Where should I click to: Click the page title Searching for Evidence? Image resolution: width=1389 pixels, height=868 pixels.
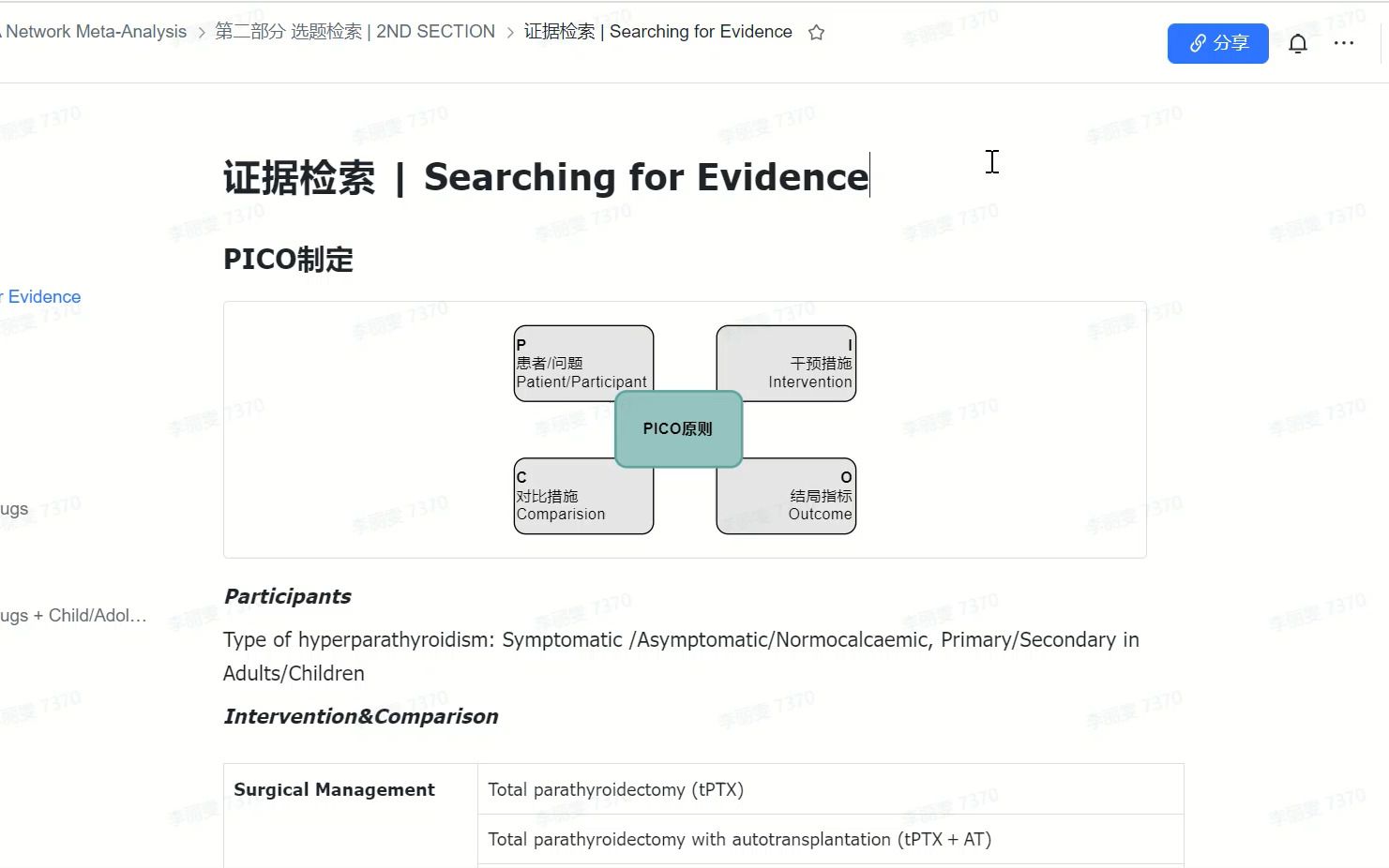click(546, 177)
